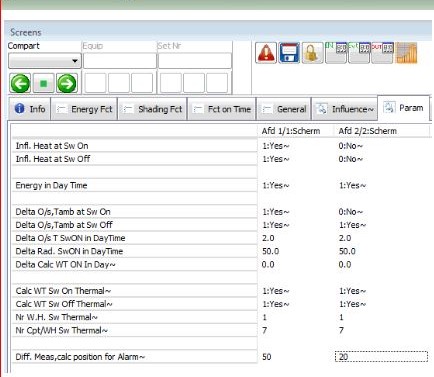Click Diff. Meas,calc position for Alarm label
This screenshot has height=377, width=434.
tap(80, 357)
